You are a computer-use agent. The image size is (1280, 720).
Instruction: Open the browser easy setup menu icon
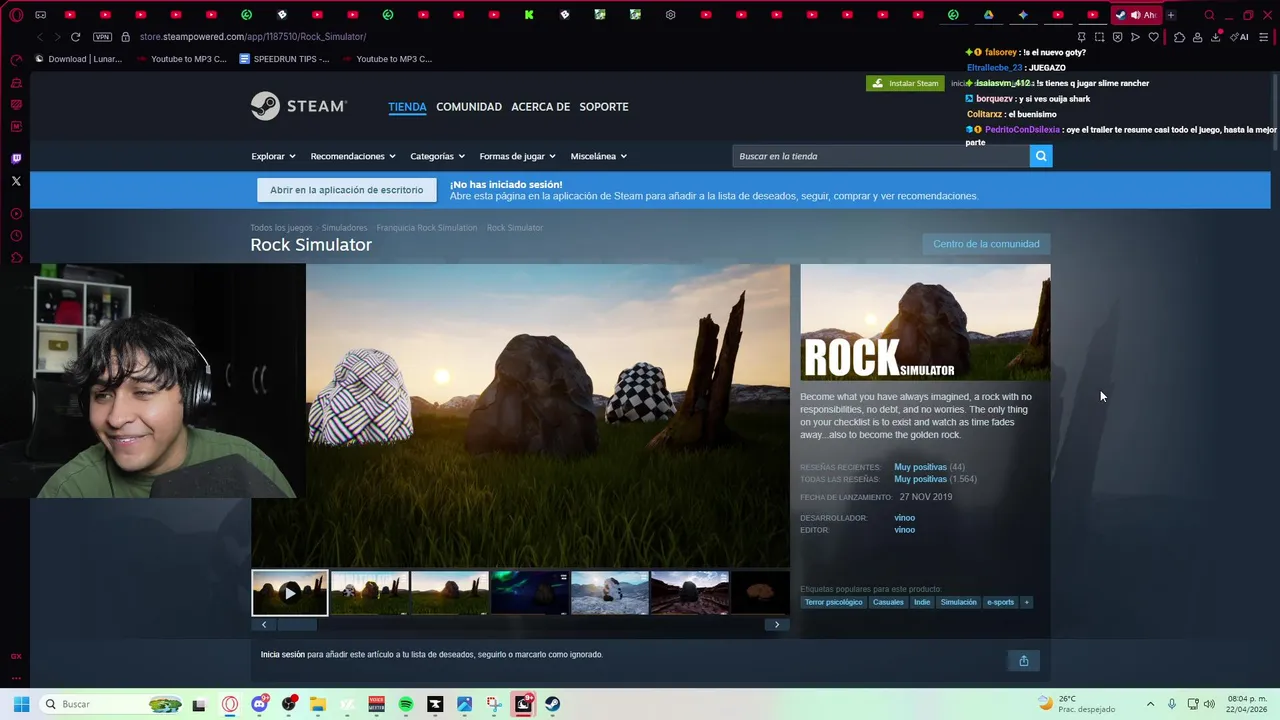(x=1264, y=37)
